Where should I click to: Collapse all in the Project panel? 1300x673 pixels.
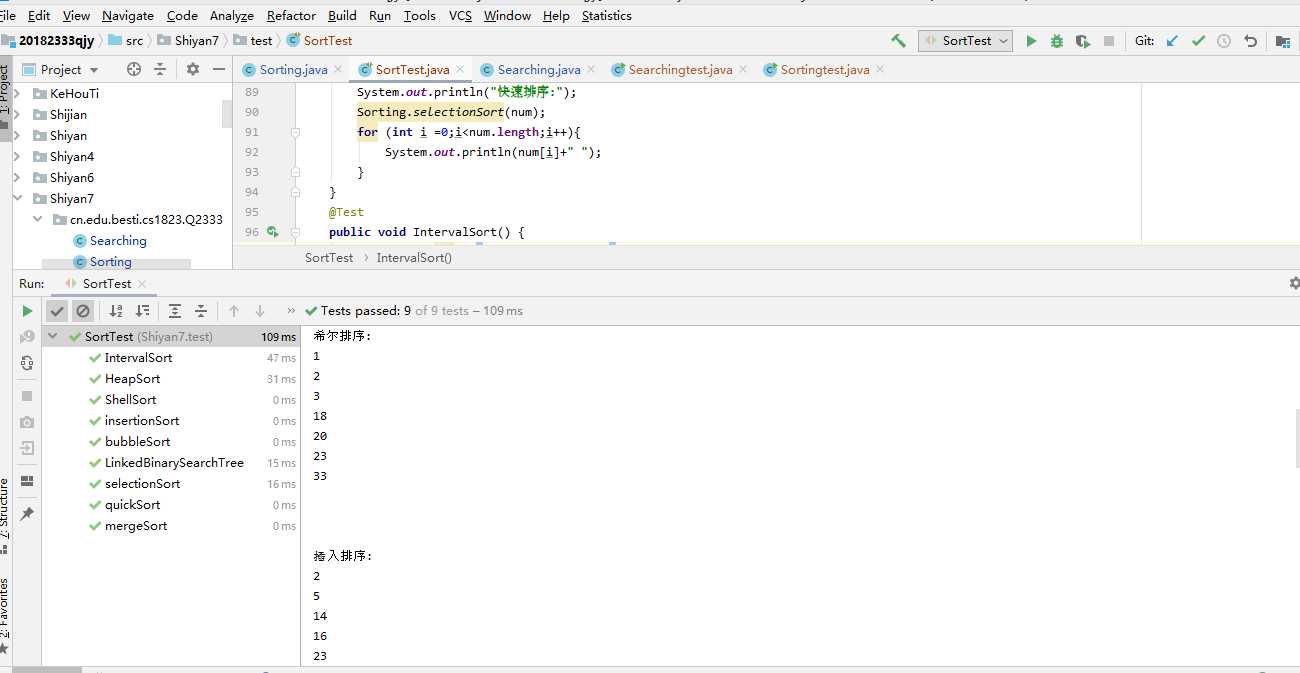tap(160, 69)
